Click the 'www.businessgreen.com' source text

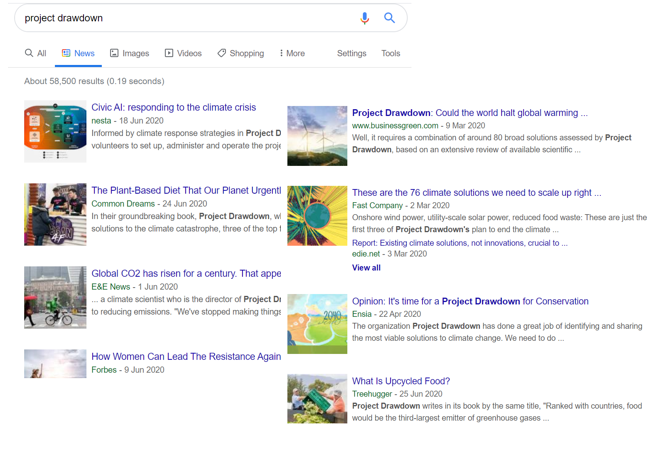click(395, 125)
